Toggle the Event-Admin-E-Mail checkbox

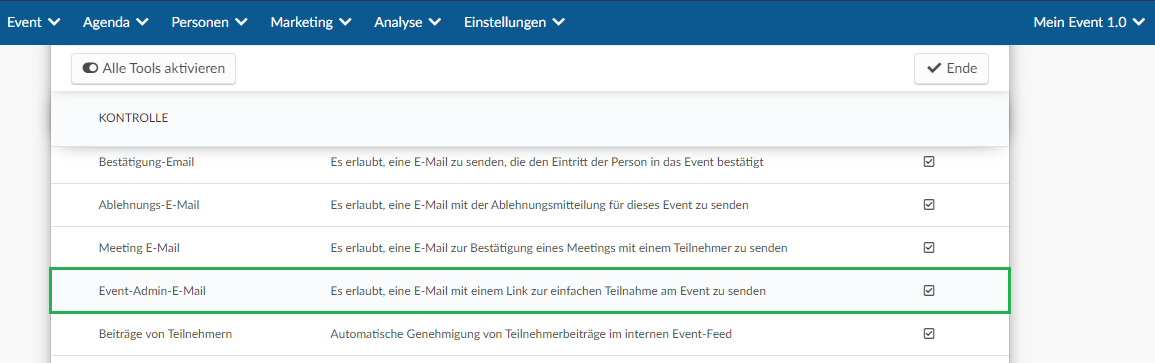coord(929,291)
